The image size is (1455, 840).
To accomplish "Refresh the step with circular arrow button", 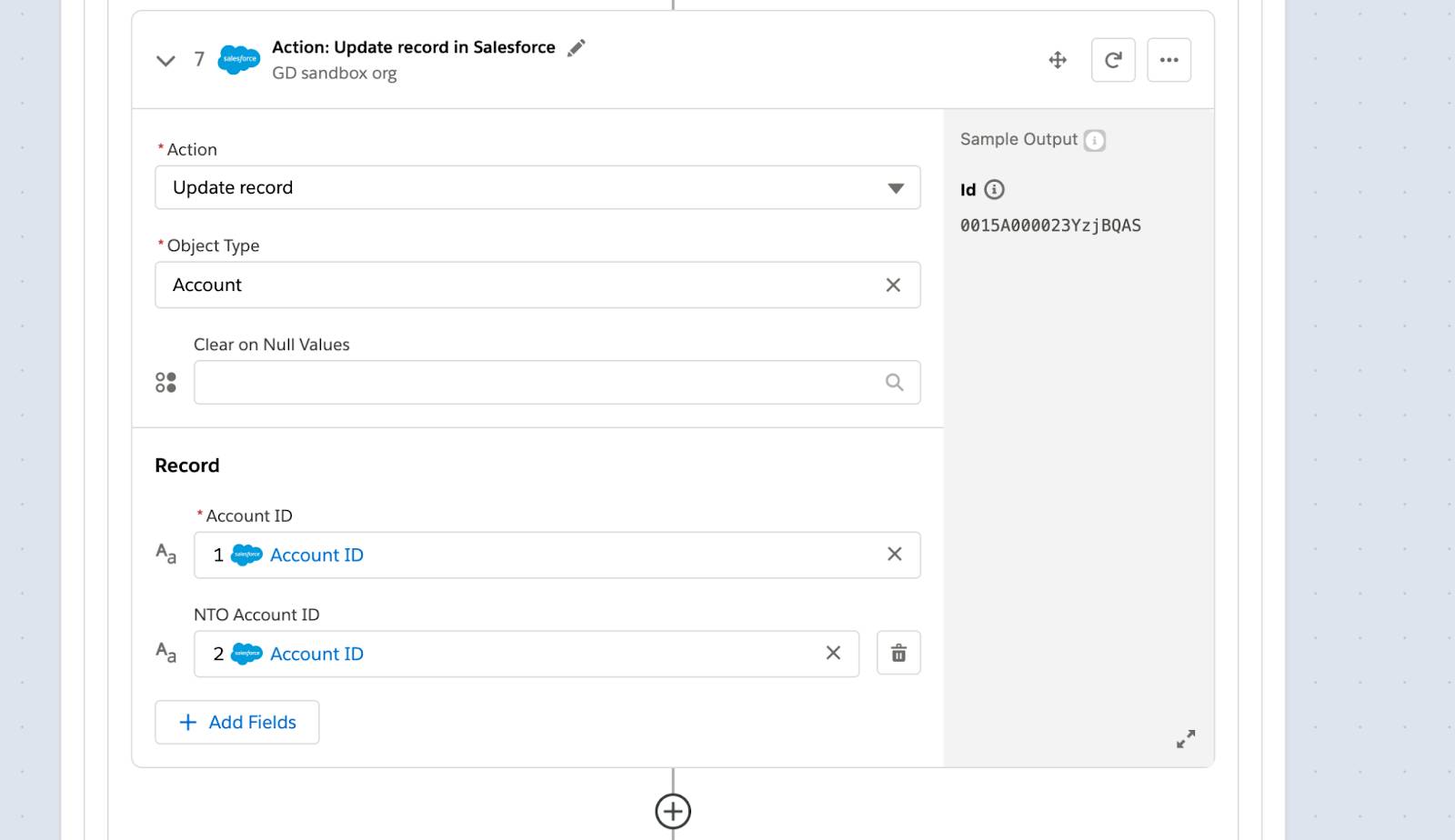I will (x=1113, y=60).
